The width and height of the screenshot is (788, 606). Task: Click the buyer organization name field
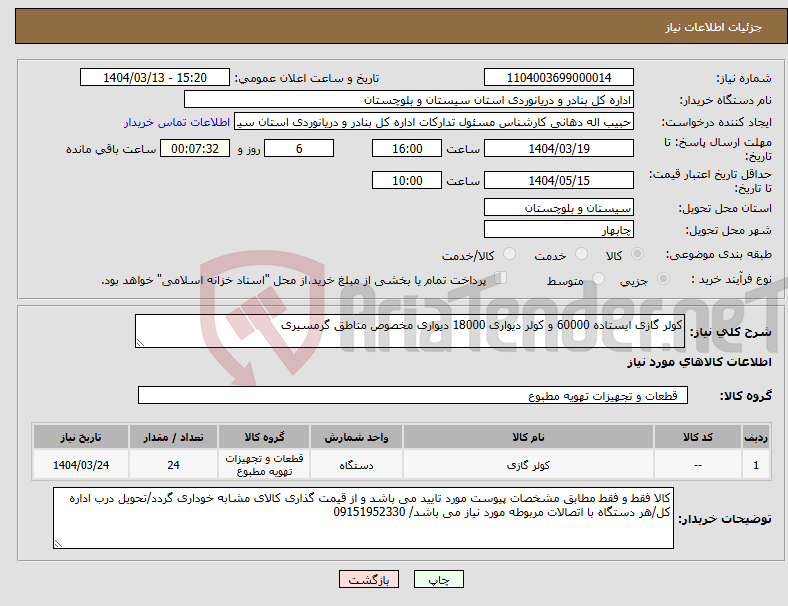pos(409,99)
